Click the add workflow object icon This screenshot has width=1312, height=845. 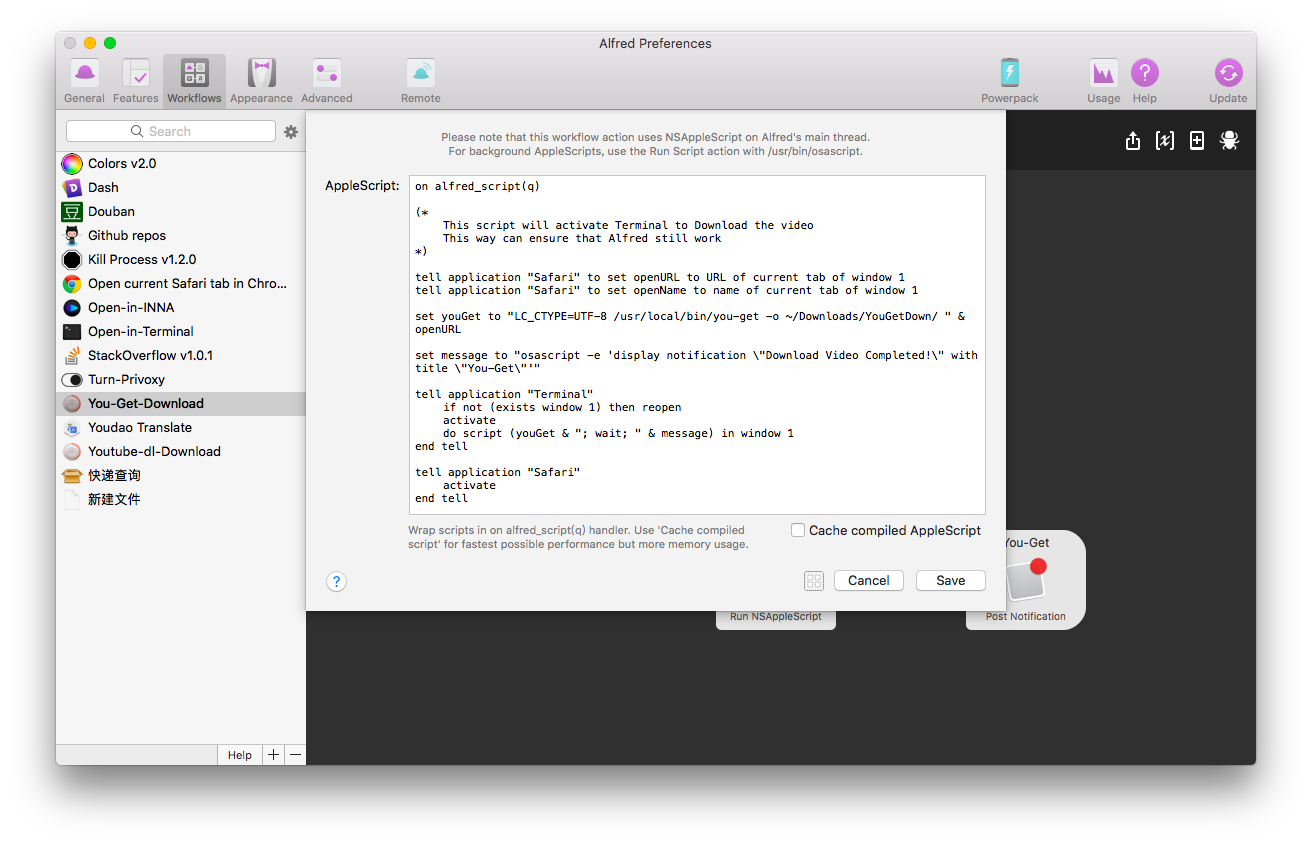pyautogui.click(x=1197, y=141)
